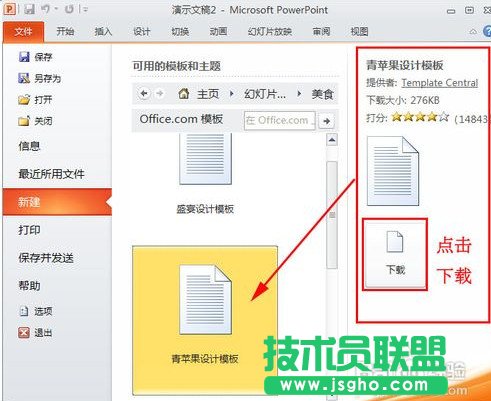Screen dimensions: 491x401
Task: Expand the arrow after 幻灯片... in the breadcrumb
Action: [x=299, y=94]
